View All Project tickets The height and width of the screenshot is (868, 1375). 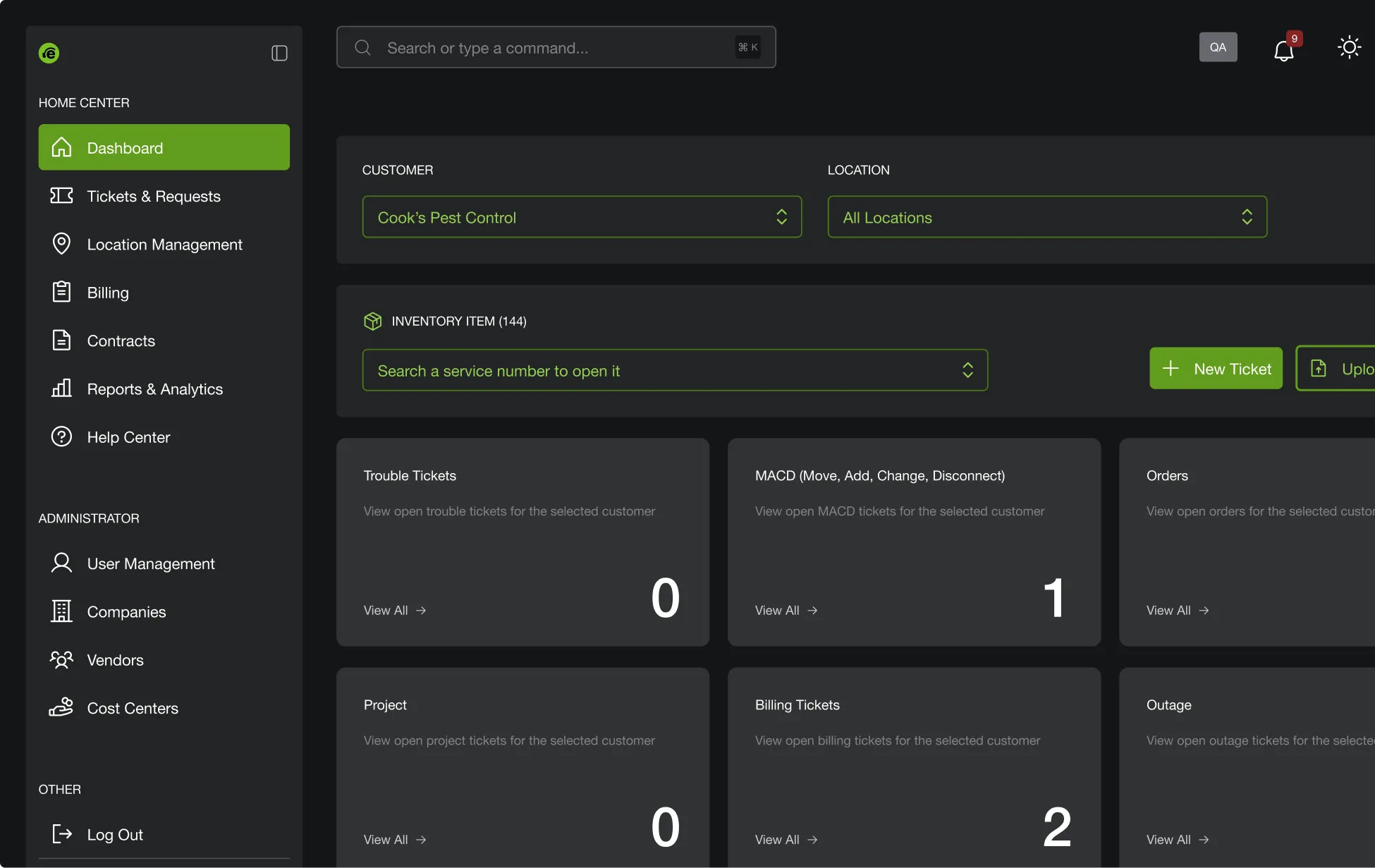[395, 839]
